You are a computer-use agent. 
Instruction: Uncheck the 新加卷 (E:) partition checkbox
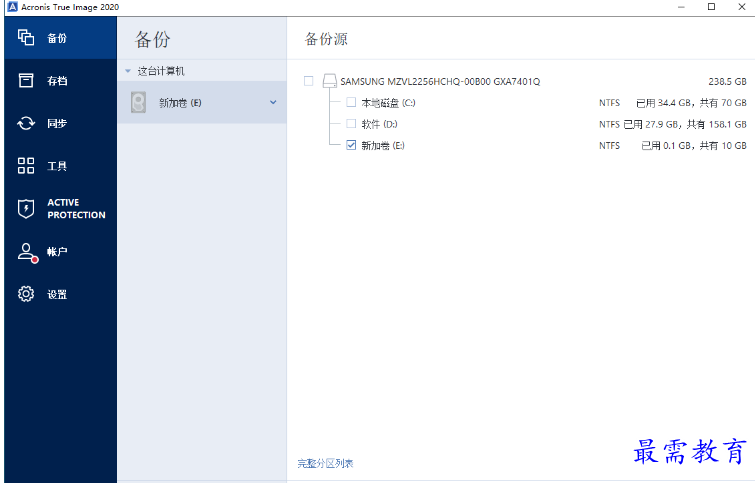click(x=351, y=145)
